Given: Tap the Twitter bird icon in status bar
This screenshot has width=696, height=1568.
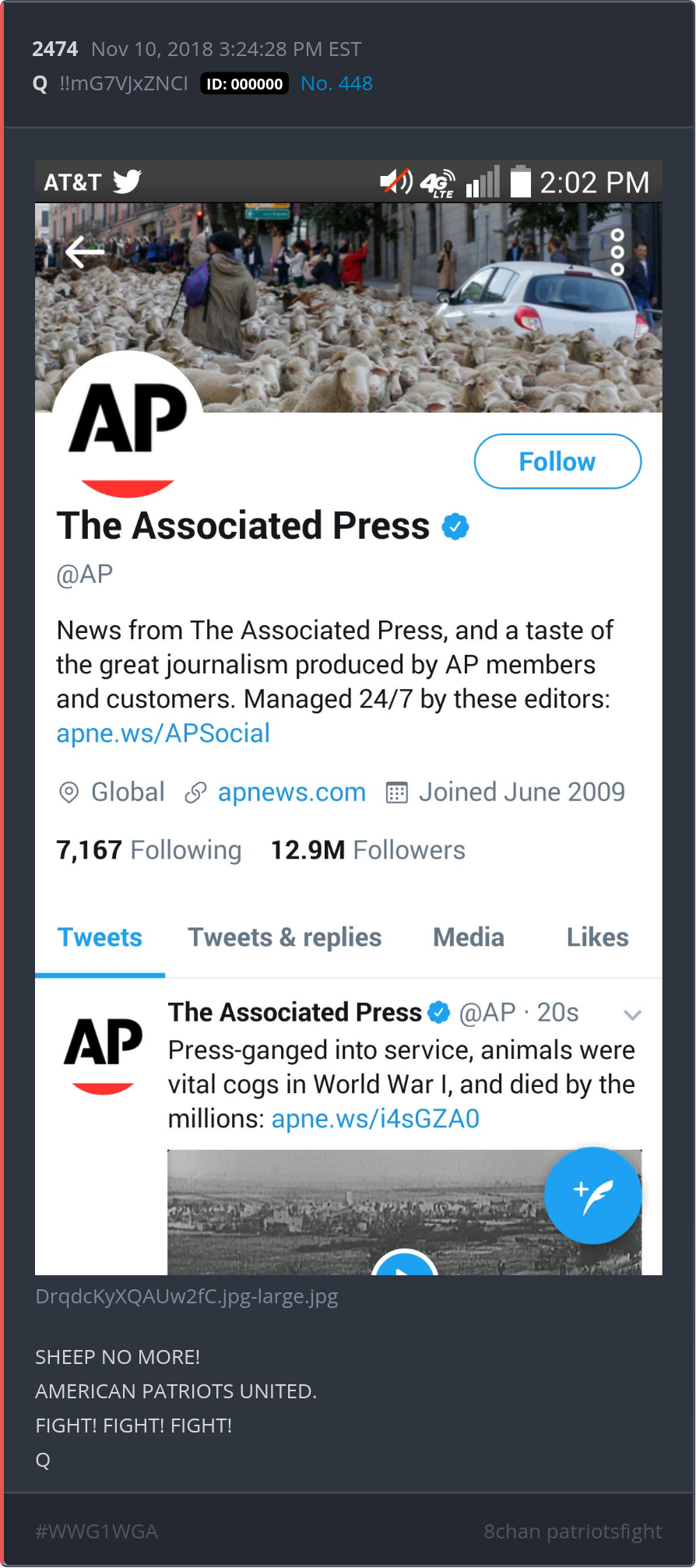Looking at the screenshot, I should (x=127, y=182).
